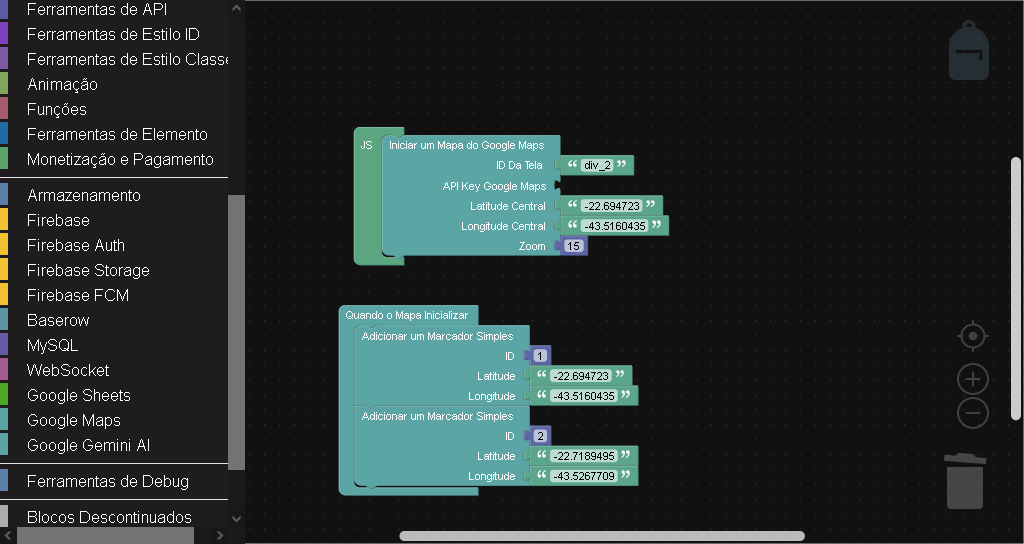The width and height of the screenshot is (1024, 544).
Task: Edit the Zoom value 15 field
Action: coord(573,246)
